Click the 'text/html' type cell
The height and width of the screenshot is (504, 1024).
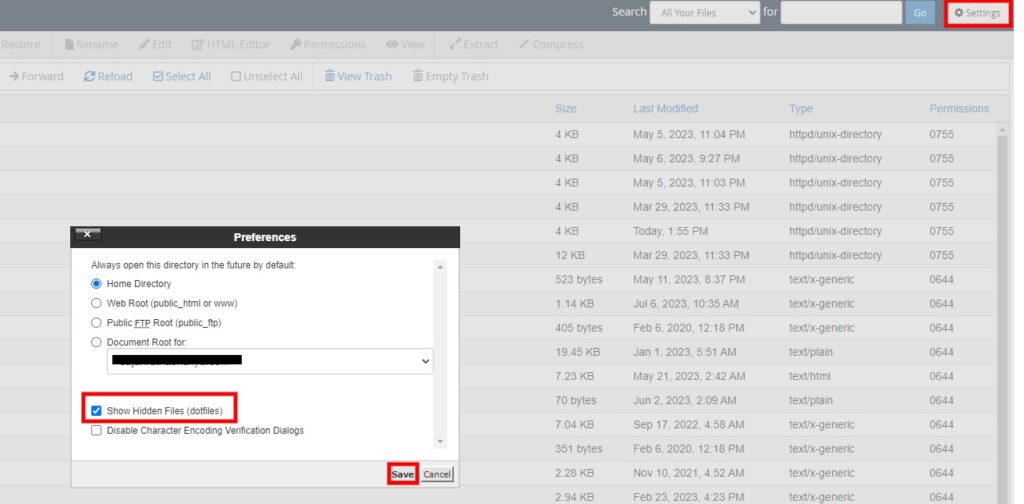pyautogui.click(x=810, y=376)
